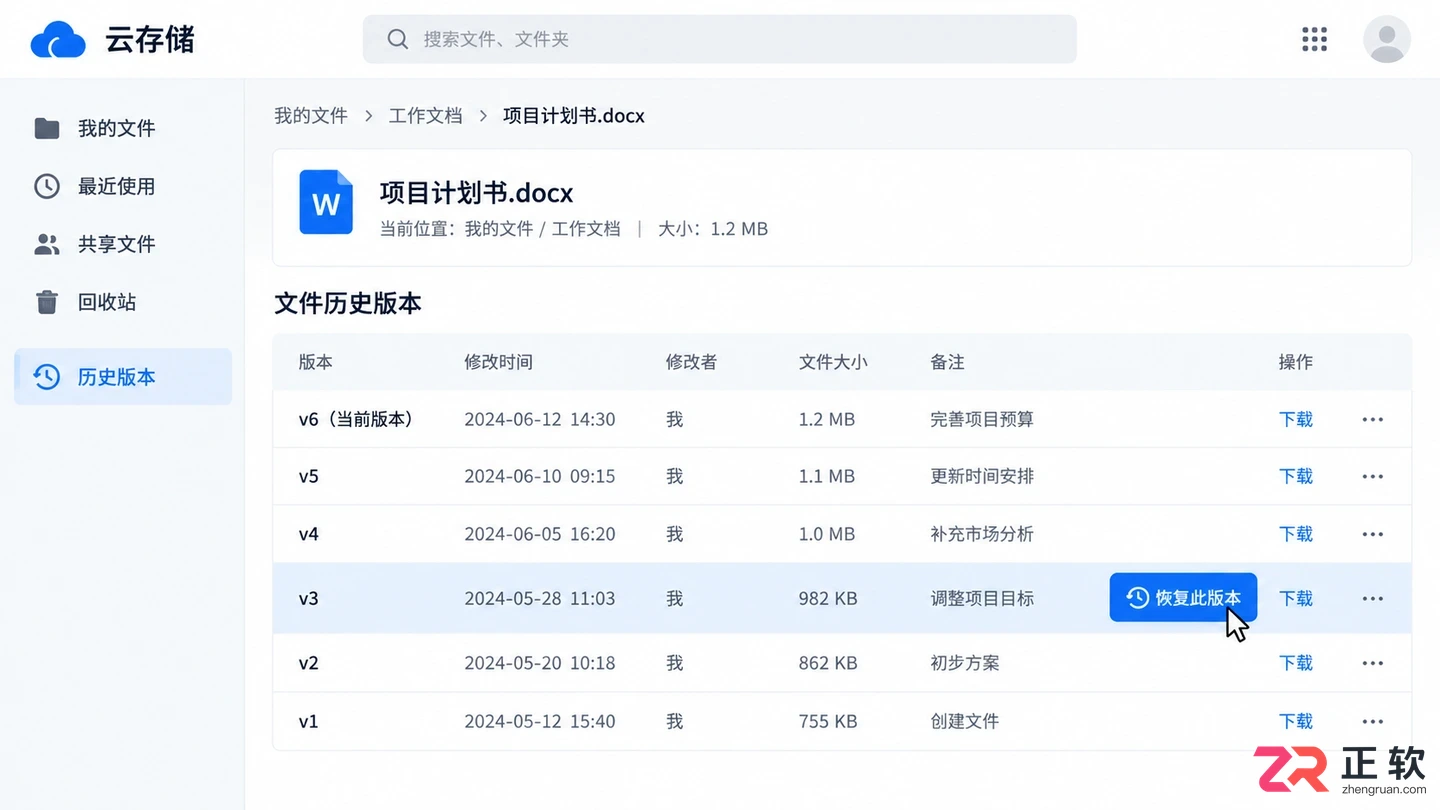Download version v4 via 下载 link
Image resolution: width=1440 pixels, height=810 pixels.
[x=1296, y=535]
